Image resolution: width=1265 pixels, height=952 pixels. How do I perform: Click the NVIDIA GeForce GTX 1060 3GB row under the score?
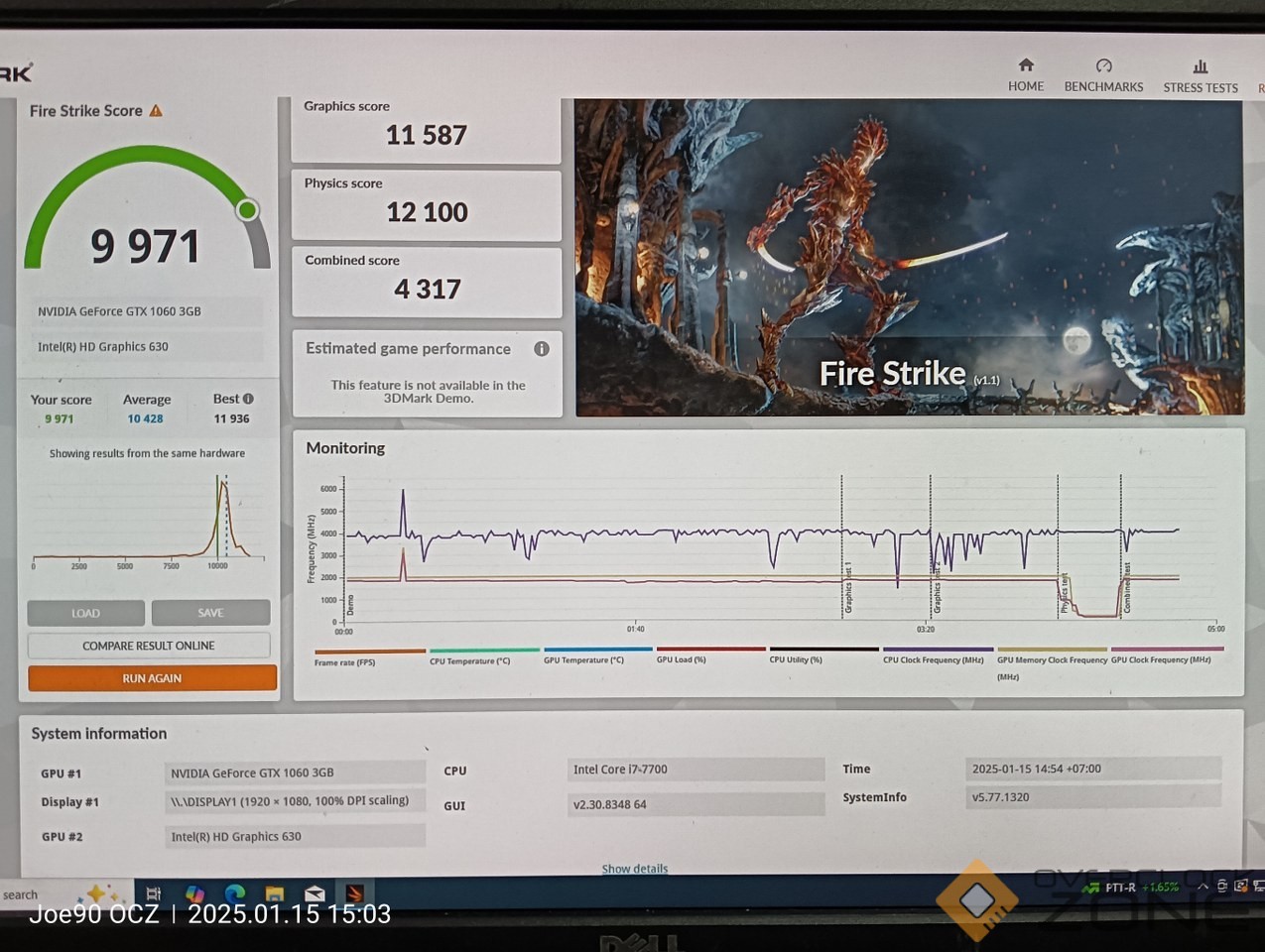point(146,311)
